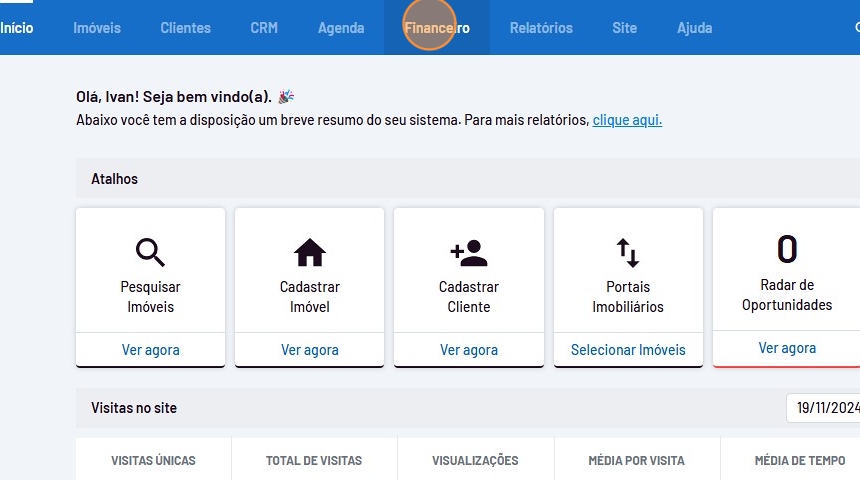Click 'Ver agora' under Cadastrar Imóvel
Viewport: 860px width, 480px height.
(309, 350)
